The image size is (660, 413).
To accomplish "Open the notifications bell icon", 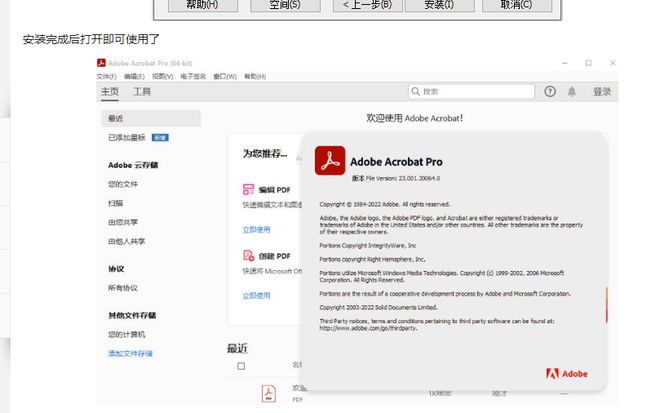I will (x=572, y=91).
